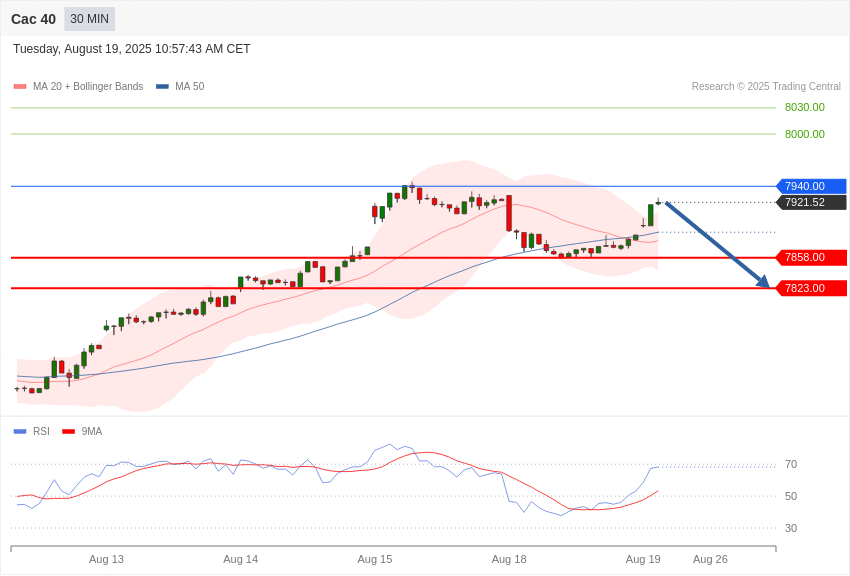Click the RSI 50 level label
The width and height of the screenshot is (850, 576).
coord(791,496)
